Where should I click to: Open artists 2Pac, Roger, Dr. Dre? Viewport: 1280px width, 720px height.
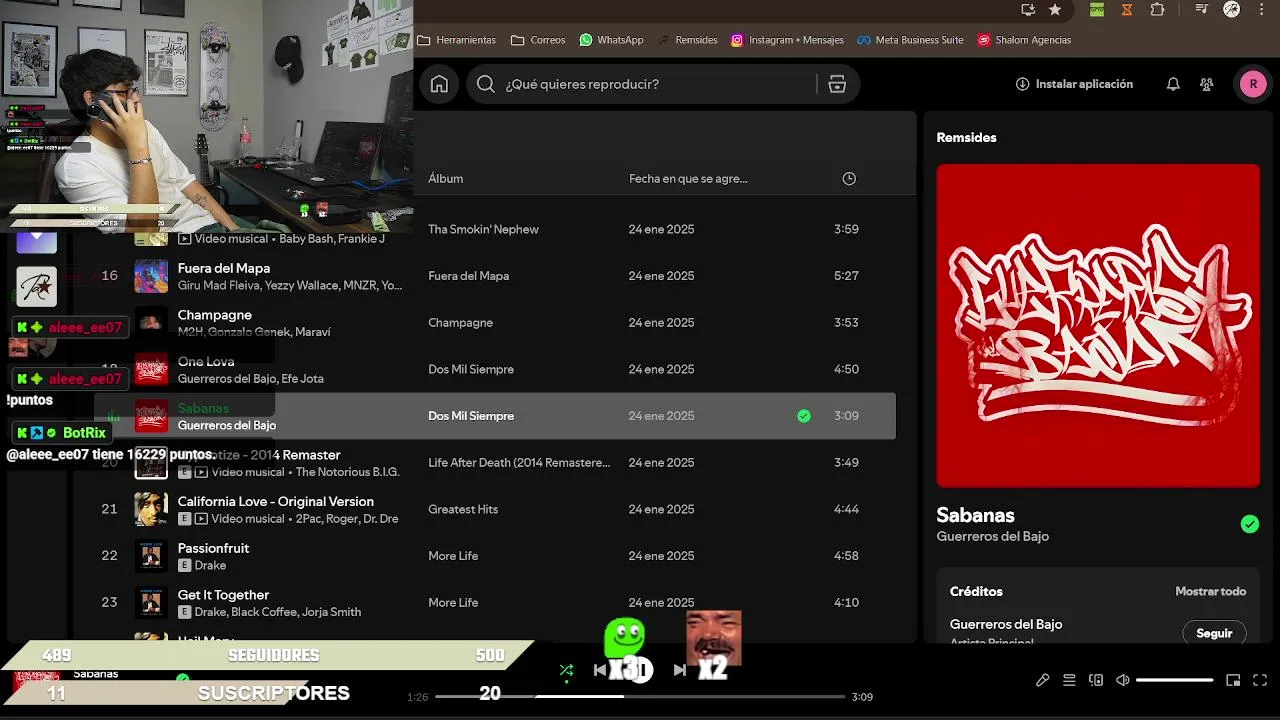(x=347, y=519)
